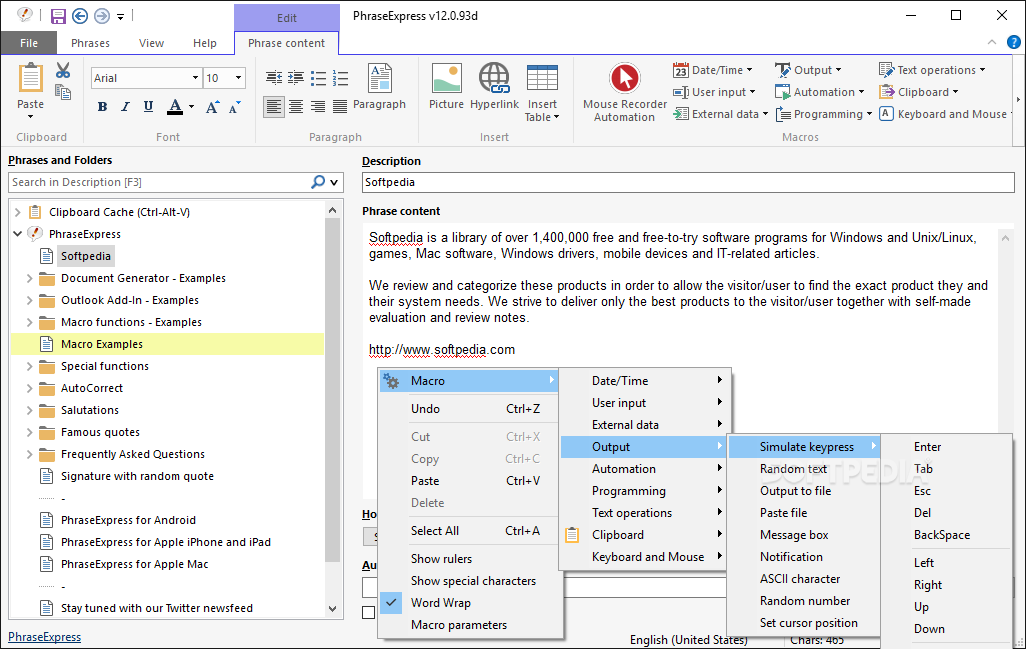Justify the text alignment

[340, 107]
